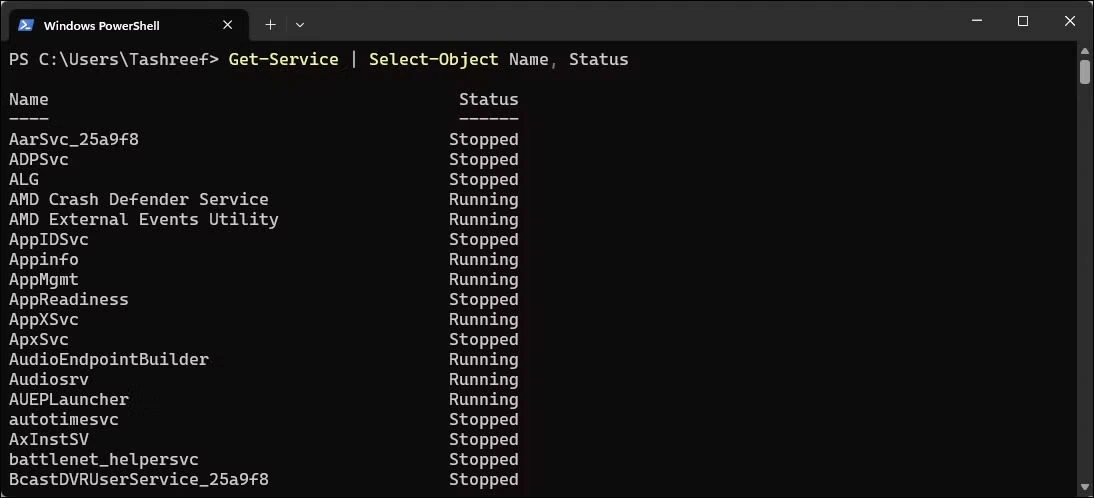Close the Windows PowerShell tab
1094x498 pixels.
(x=227, y=25)
